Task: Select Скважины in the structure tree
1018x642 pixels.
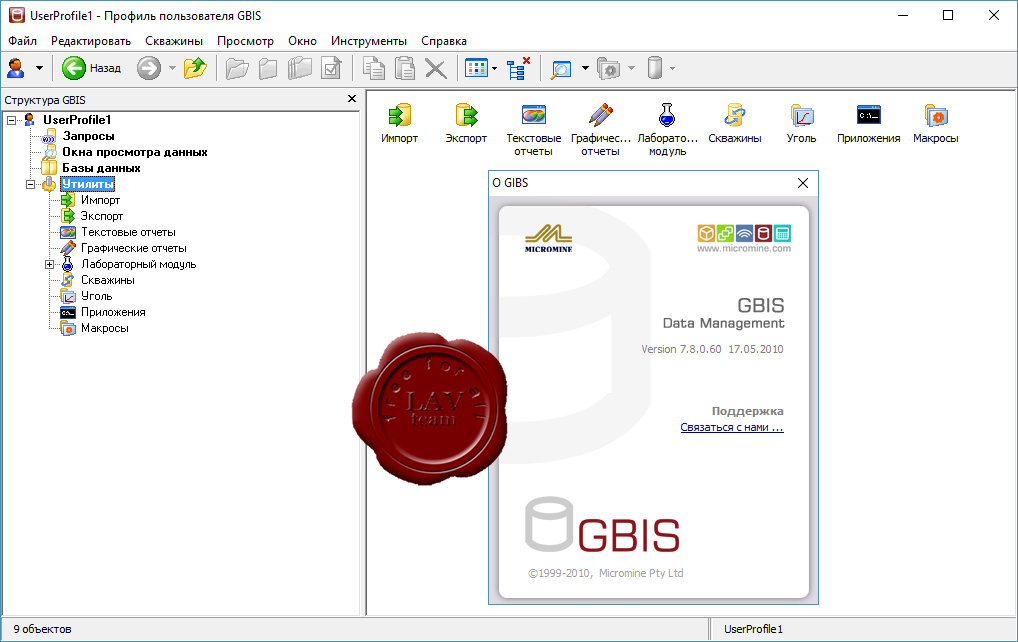Action: (x=108, y=280)
